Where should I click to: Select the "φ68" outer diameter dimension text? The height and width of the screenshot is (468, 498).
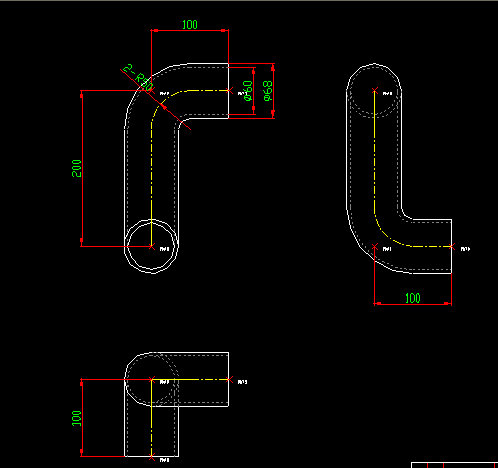click(268, 91)
